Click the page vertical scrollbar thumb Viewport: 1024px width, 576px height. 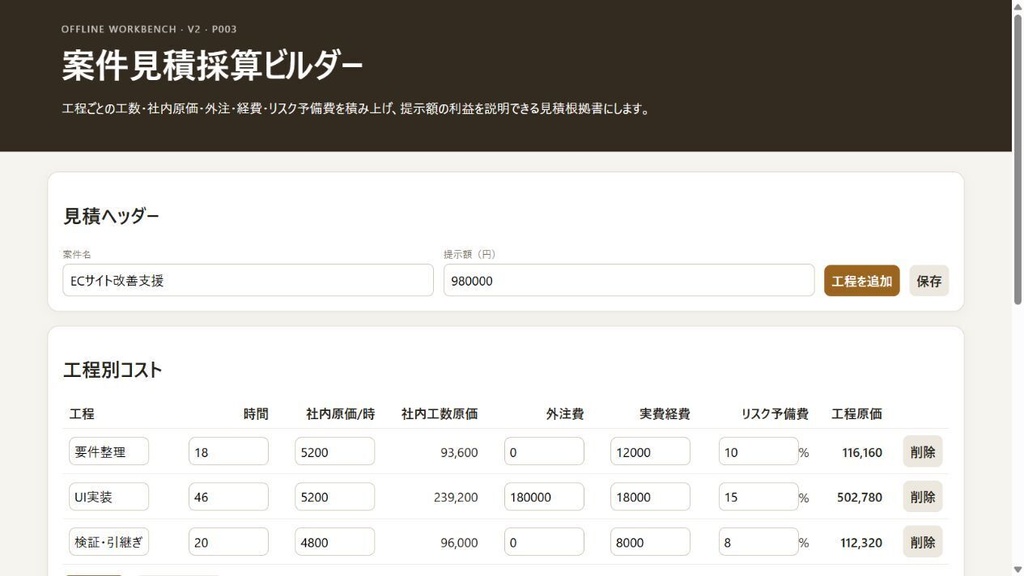click(x=1017, y=159)
